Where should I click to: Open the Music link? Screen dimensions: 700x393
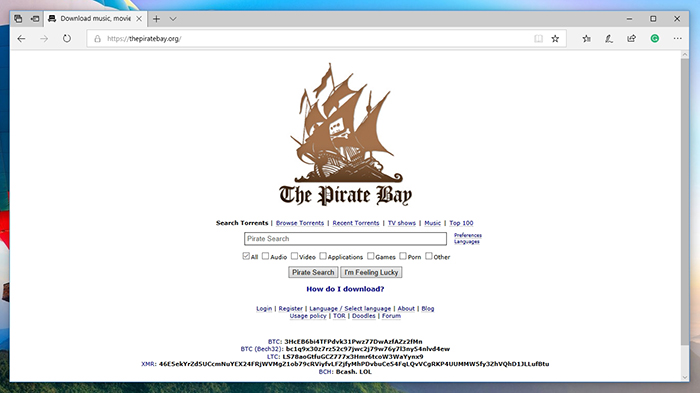[432, 223]
